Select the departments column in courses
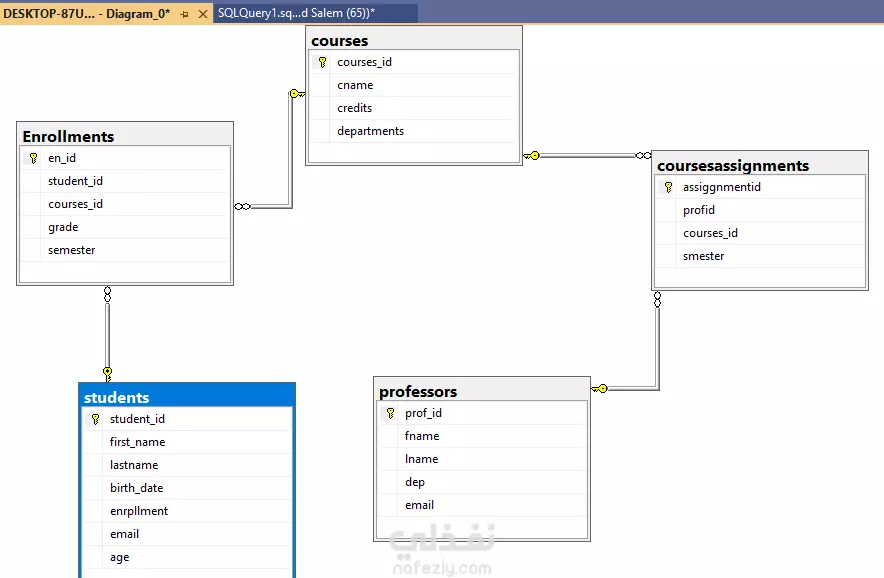The width and height of the screenshot is (884, 578). pyautogui.click(x=414, y=131)
